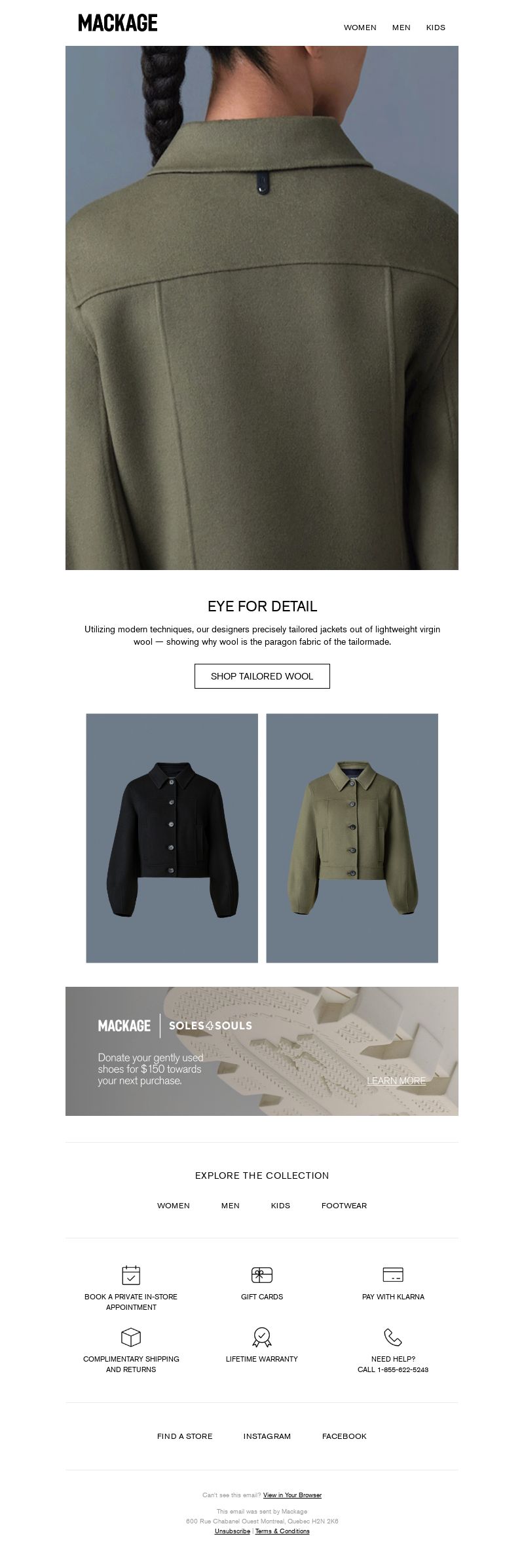Click the Klarna payment card icon

pos(393,1274)
